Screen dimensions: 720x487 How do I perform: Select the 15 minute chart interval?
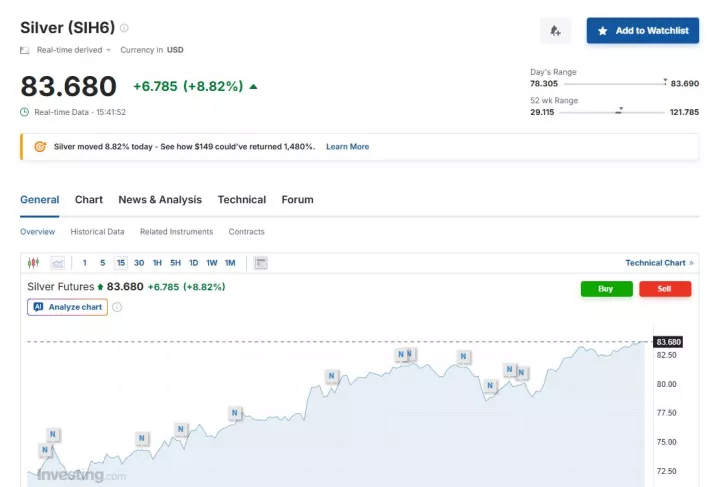click(x=120, y=263)
